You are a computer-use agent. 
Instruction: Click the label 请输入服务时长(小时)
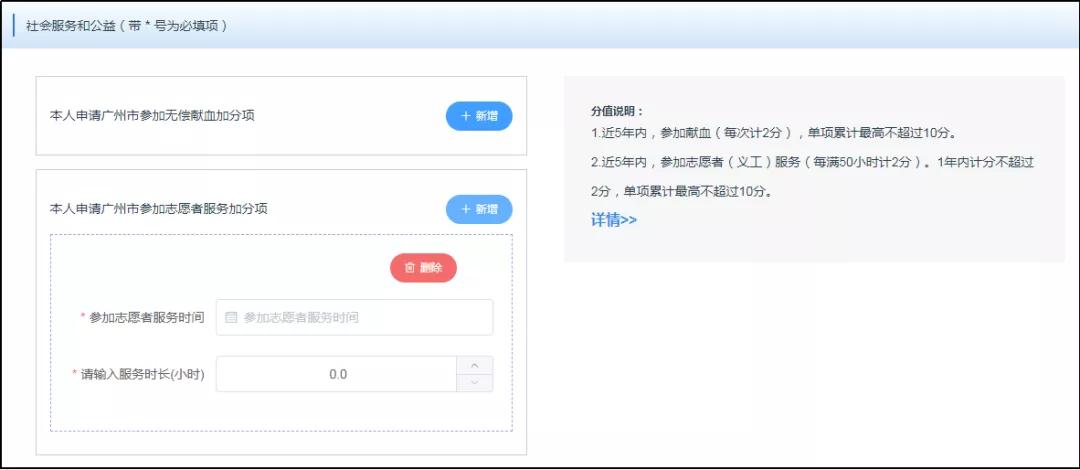[x=143, y=374]
